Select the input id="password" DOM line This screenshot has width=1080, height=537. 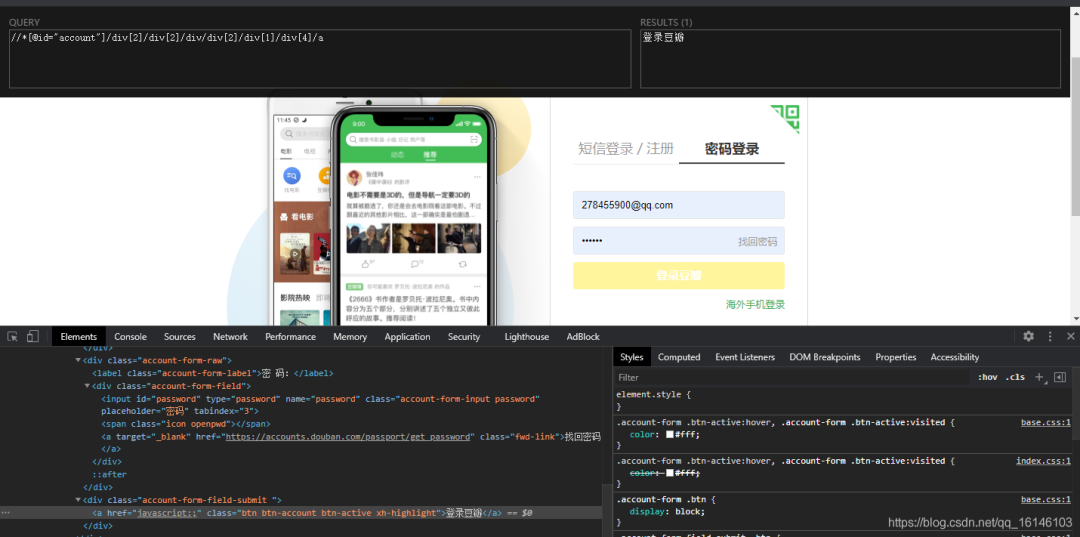pos(320,406)
